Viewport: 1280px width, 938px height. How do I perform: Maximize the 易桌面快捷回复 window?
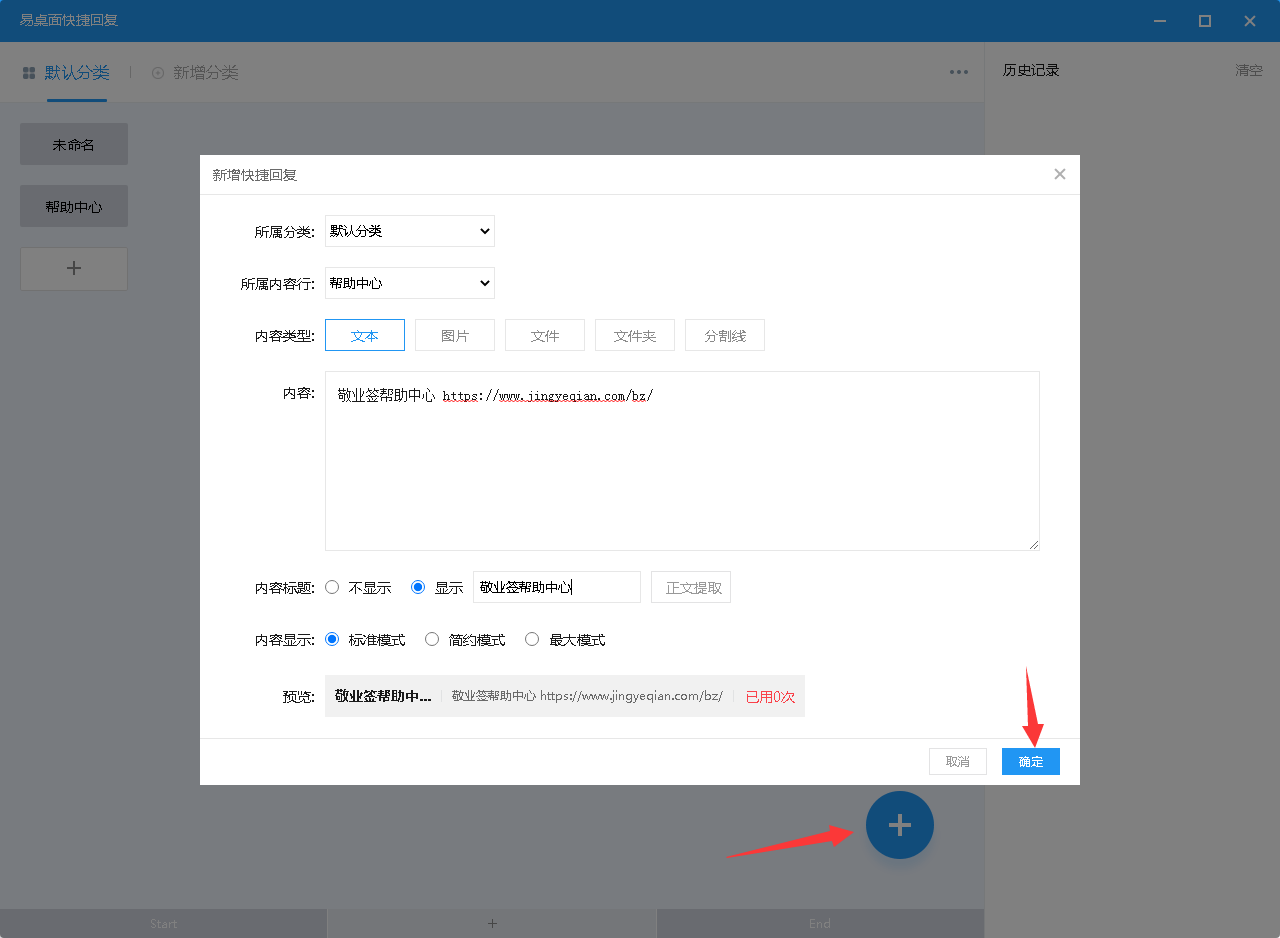pos(1205,21)
